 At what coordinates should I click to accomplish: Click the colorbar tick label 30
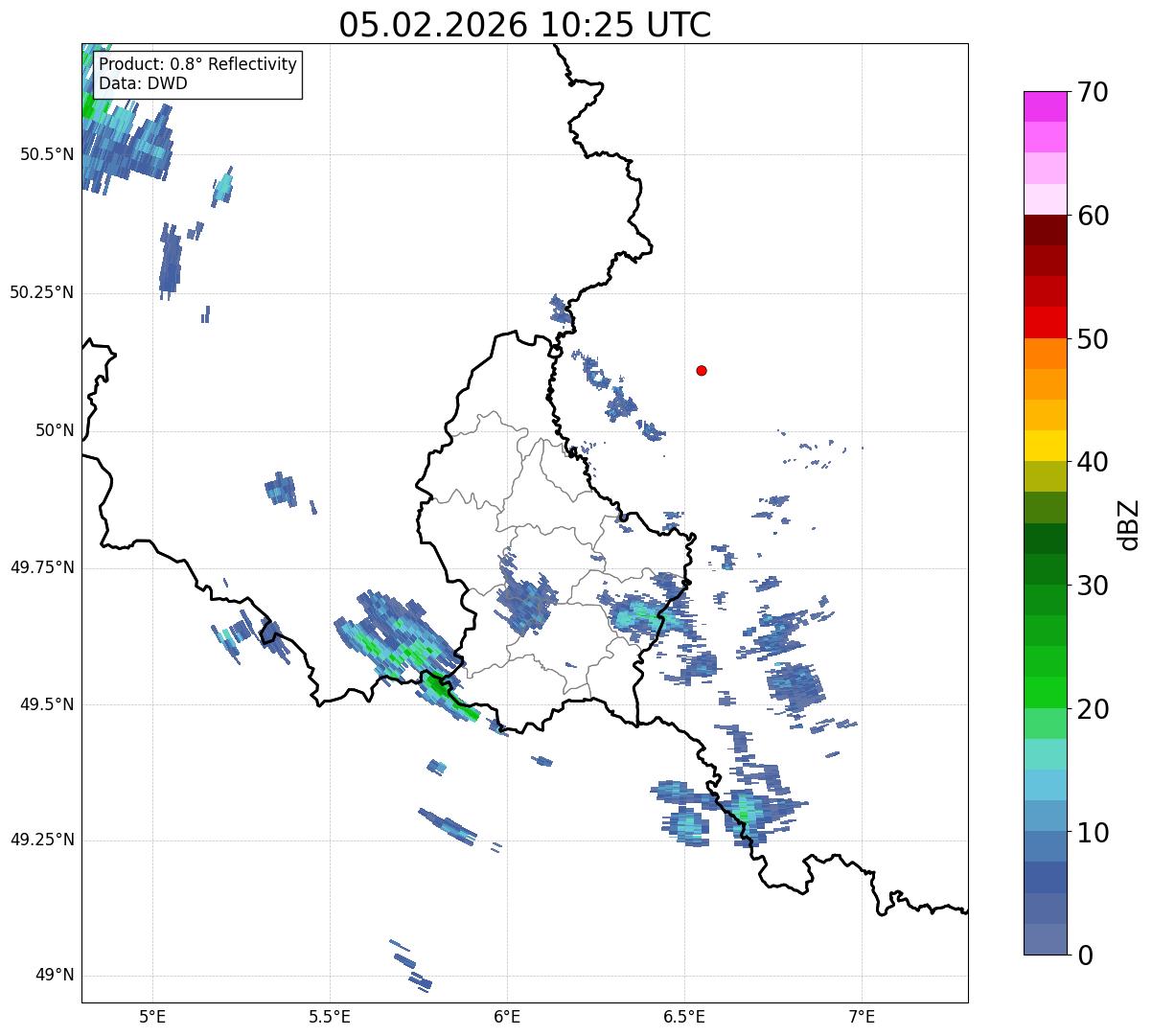(x=1093, y=586)
